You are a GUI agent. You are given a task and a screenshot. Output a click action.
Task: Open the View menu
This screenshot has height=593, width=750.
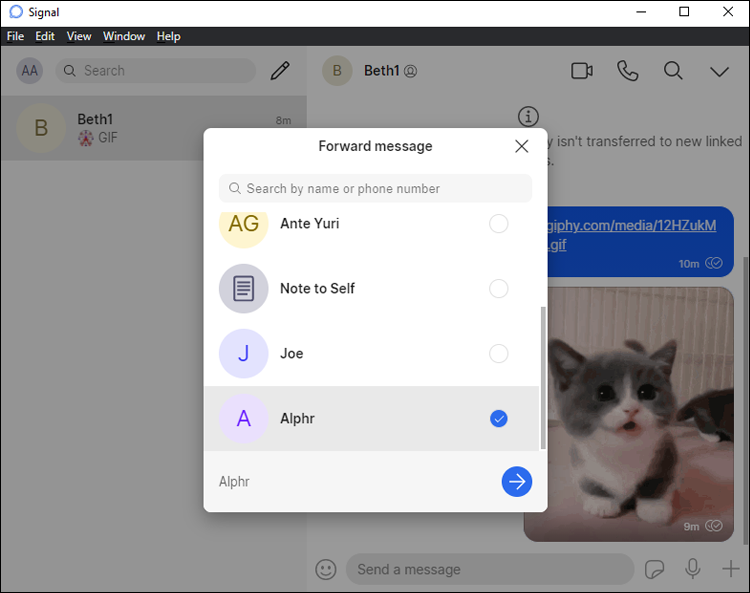[79, 36]
